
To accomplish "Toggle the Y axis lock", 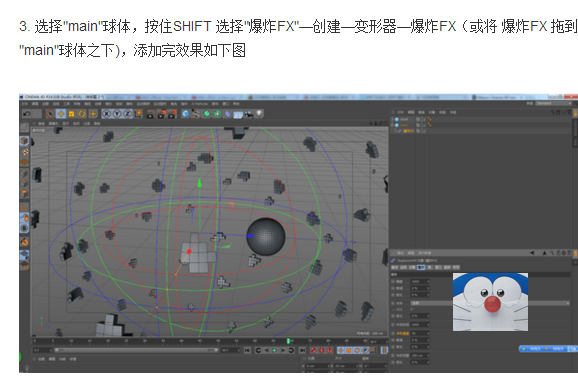I will 117,114.
